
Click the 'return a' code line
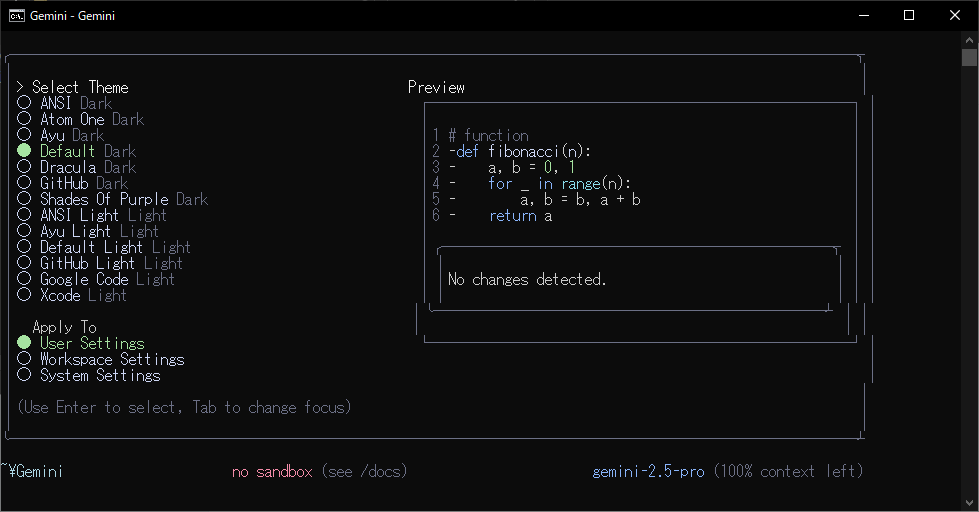(x=520, y=216)
